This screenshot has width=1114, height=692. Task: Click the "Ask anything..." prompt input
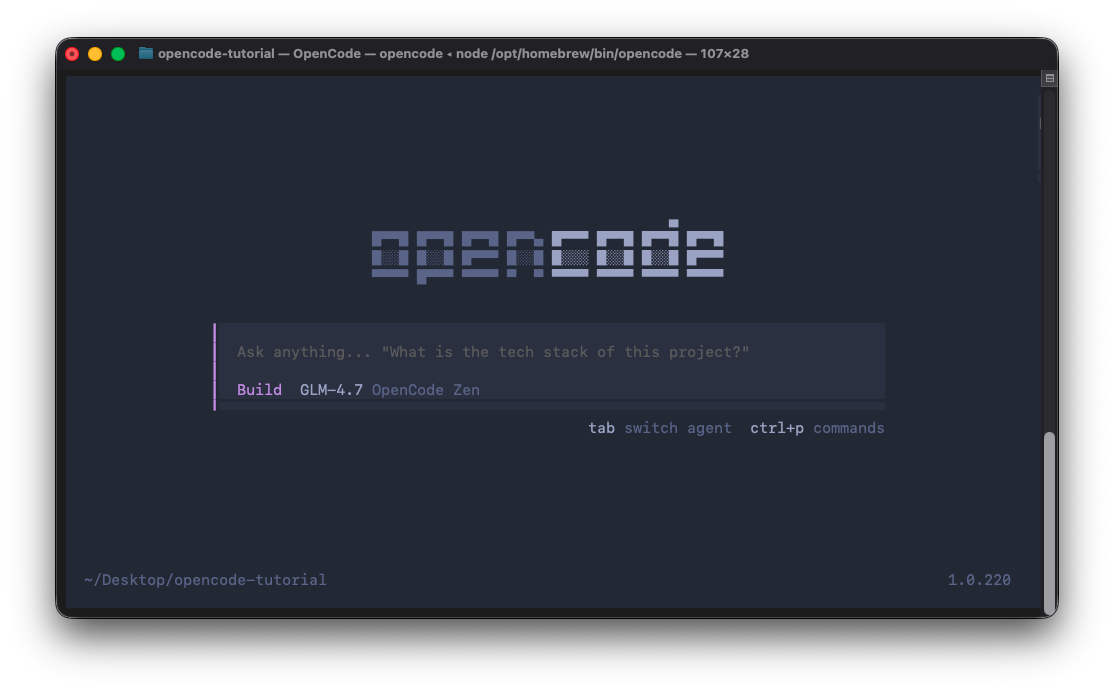pyautogui.click(x=493, y=352)
